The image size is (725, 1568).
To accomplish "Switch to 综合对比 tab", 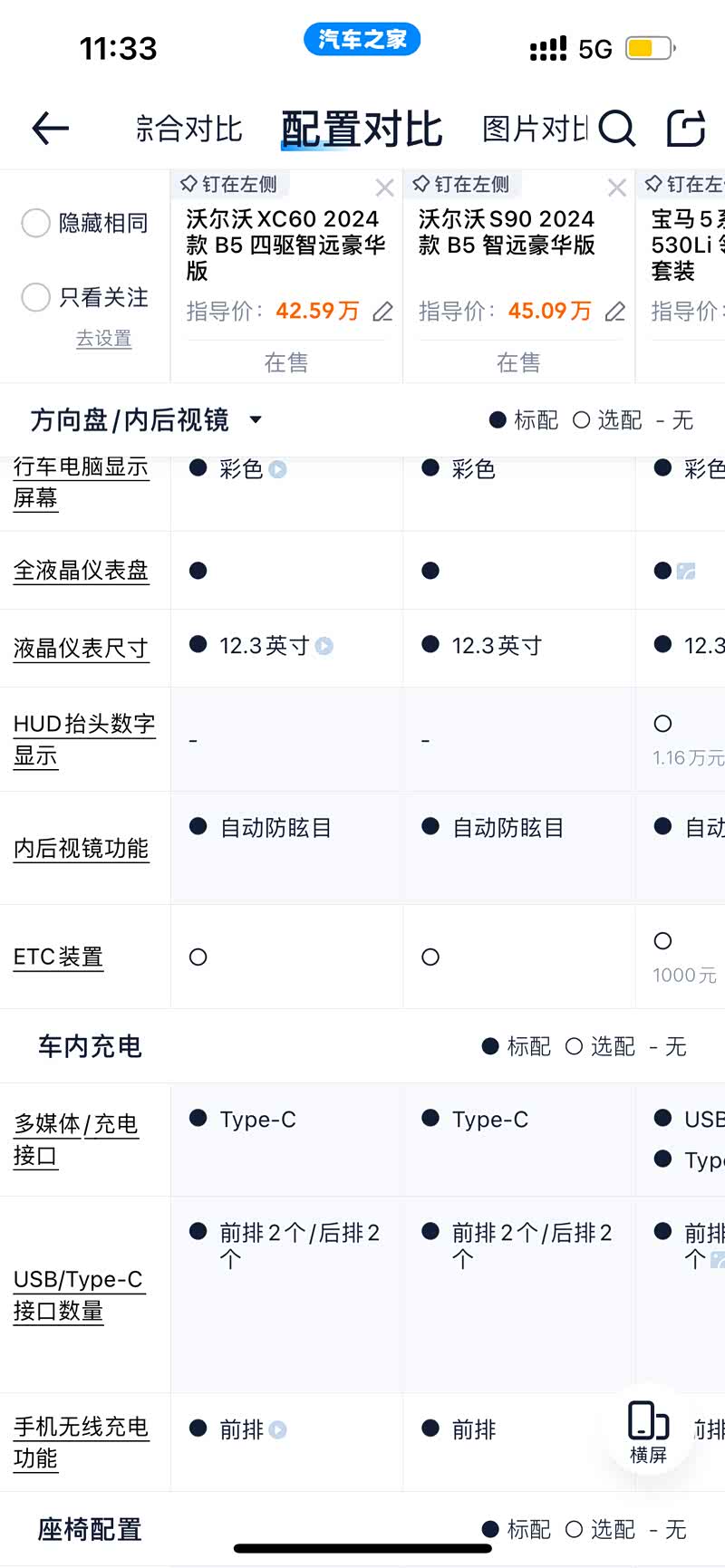I will (x=188, y=129).
